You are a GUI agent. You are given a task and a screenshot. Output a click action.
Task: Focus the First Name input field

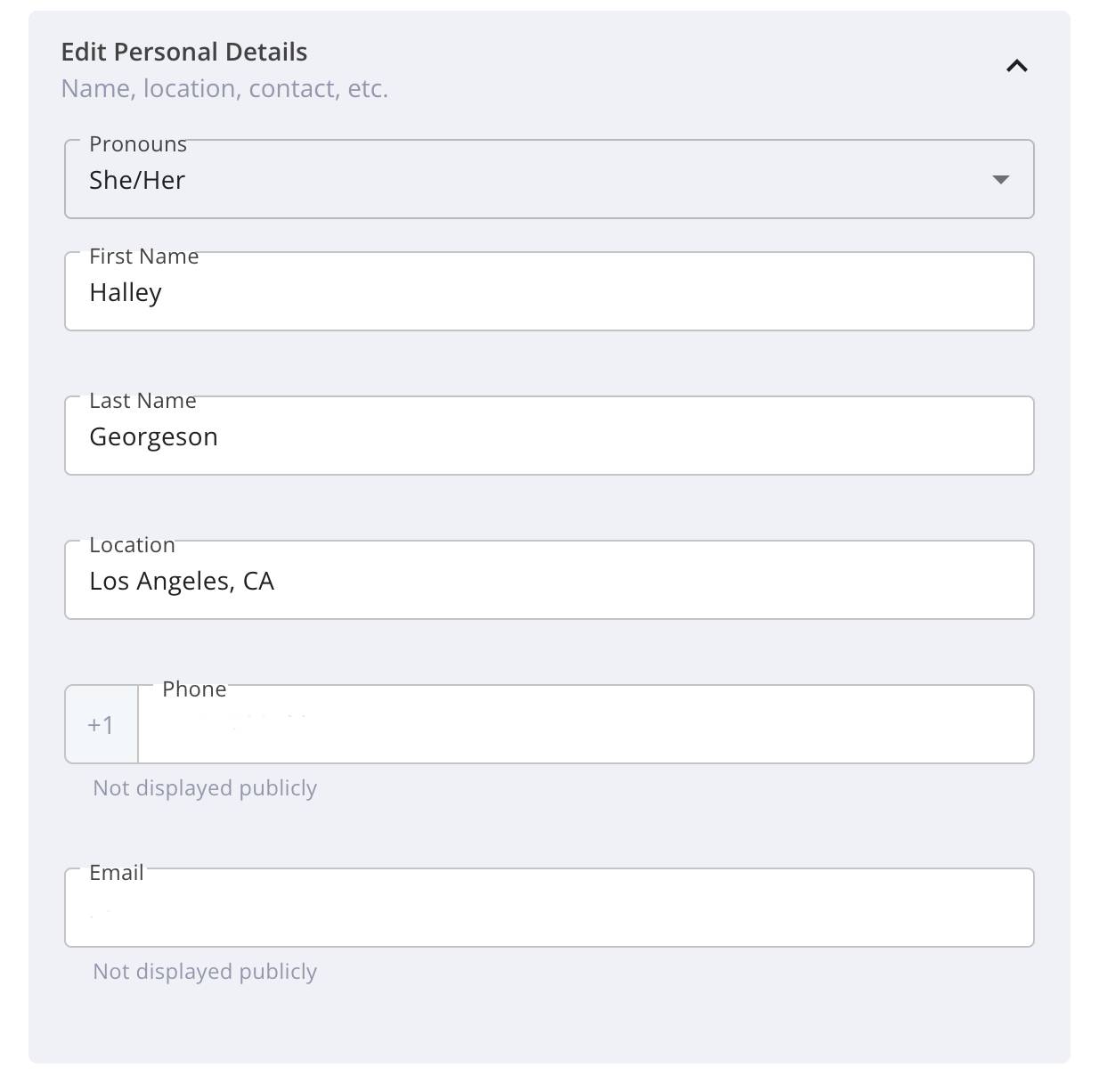click(549, 291)
